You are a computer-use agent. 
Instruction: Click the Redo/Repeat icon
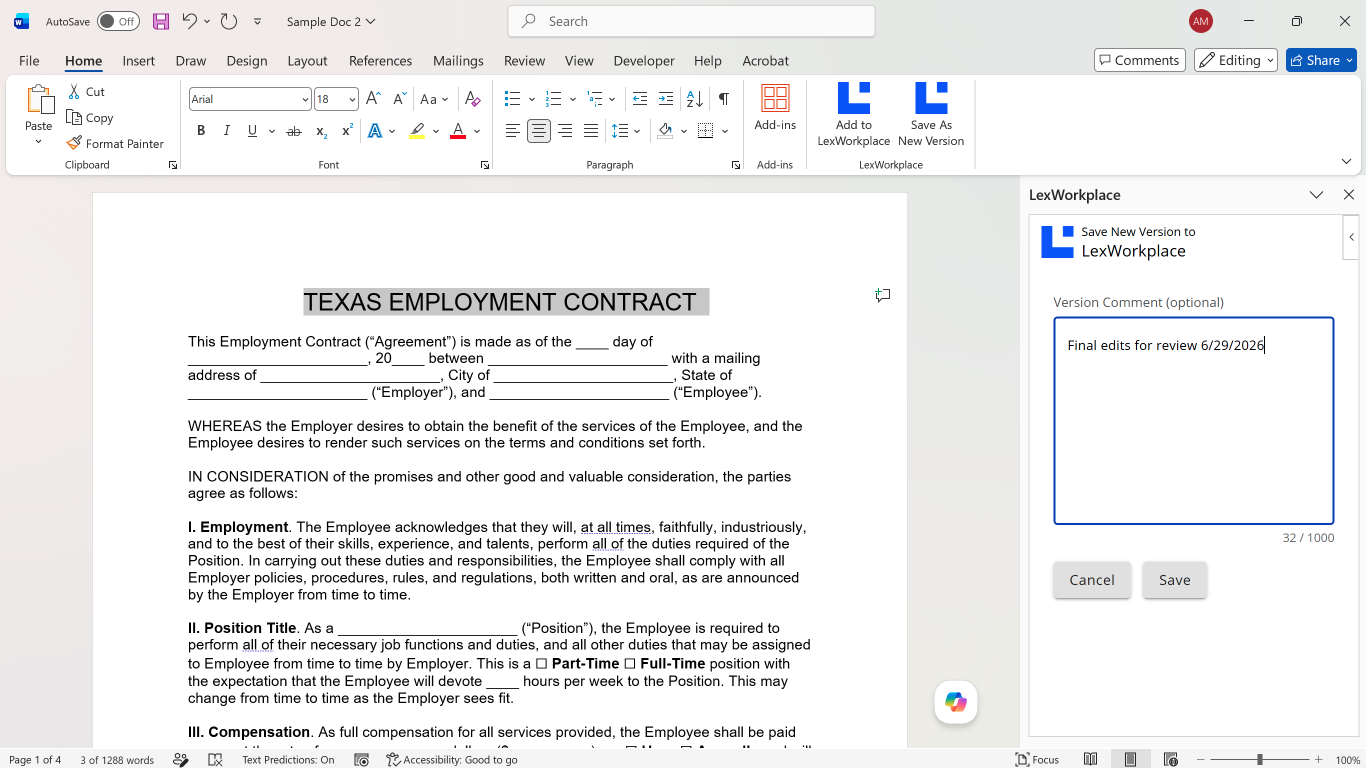228,21
